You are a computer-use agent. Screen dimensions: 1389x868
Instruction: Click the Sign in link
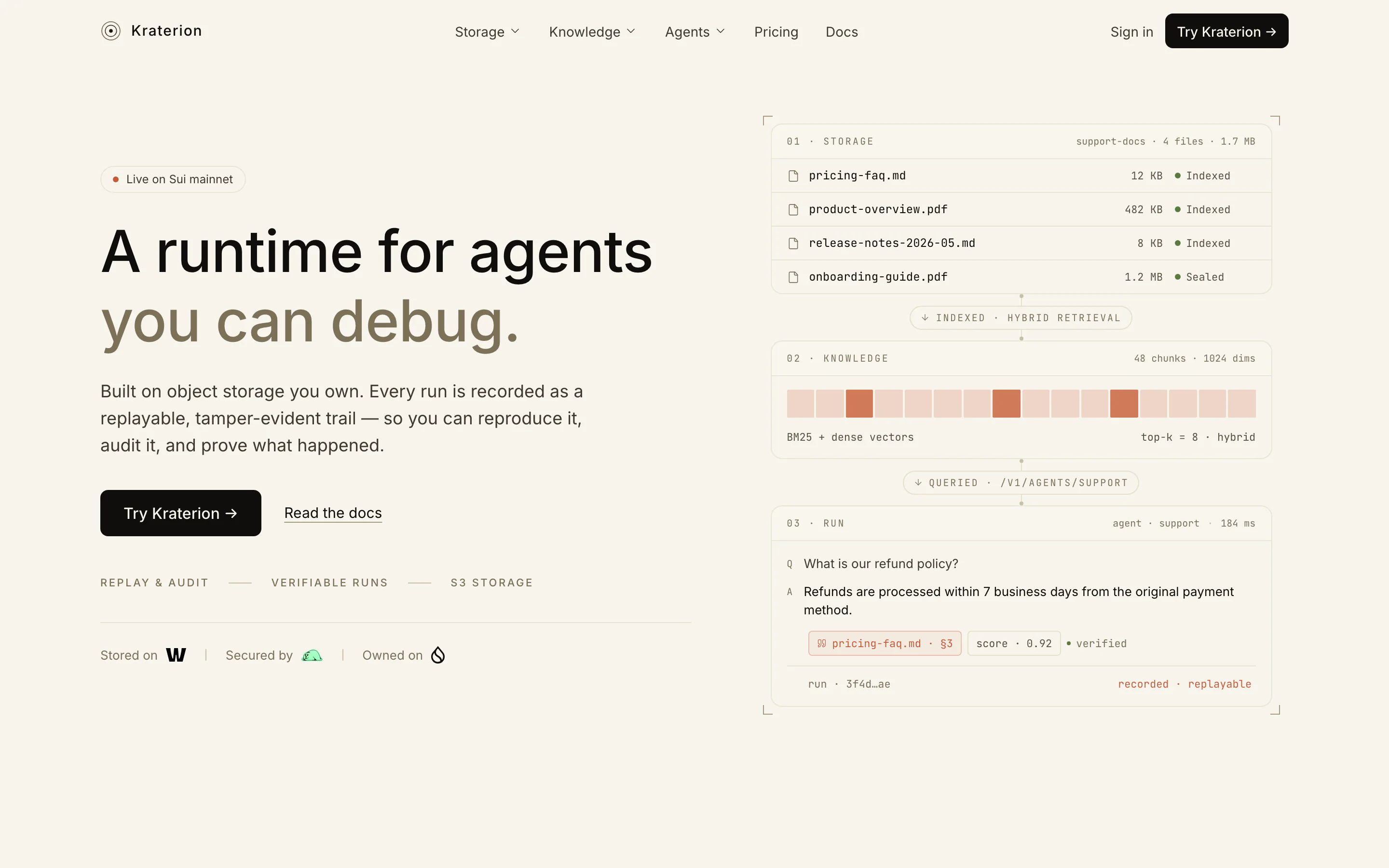pyautogui.click(x=1131, y=31)
